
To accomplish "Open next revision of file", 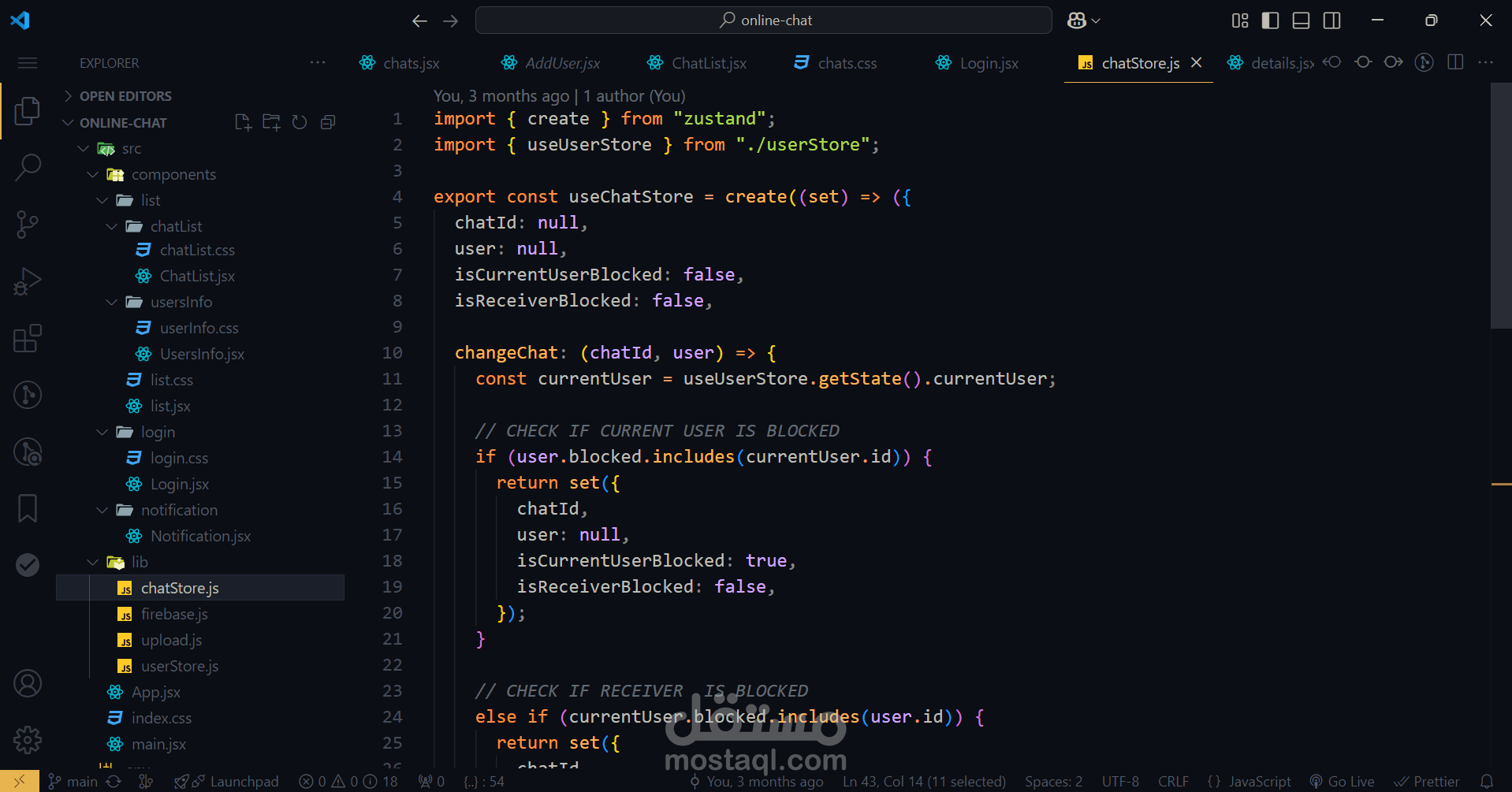I will 1393,62.
